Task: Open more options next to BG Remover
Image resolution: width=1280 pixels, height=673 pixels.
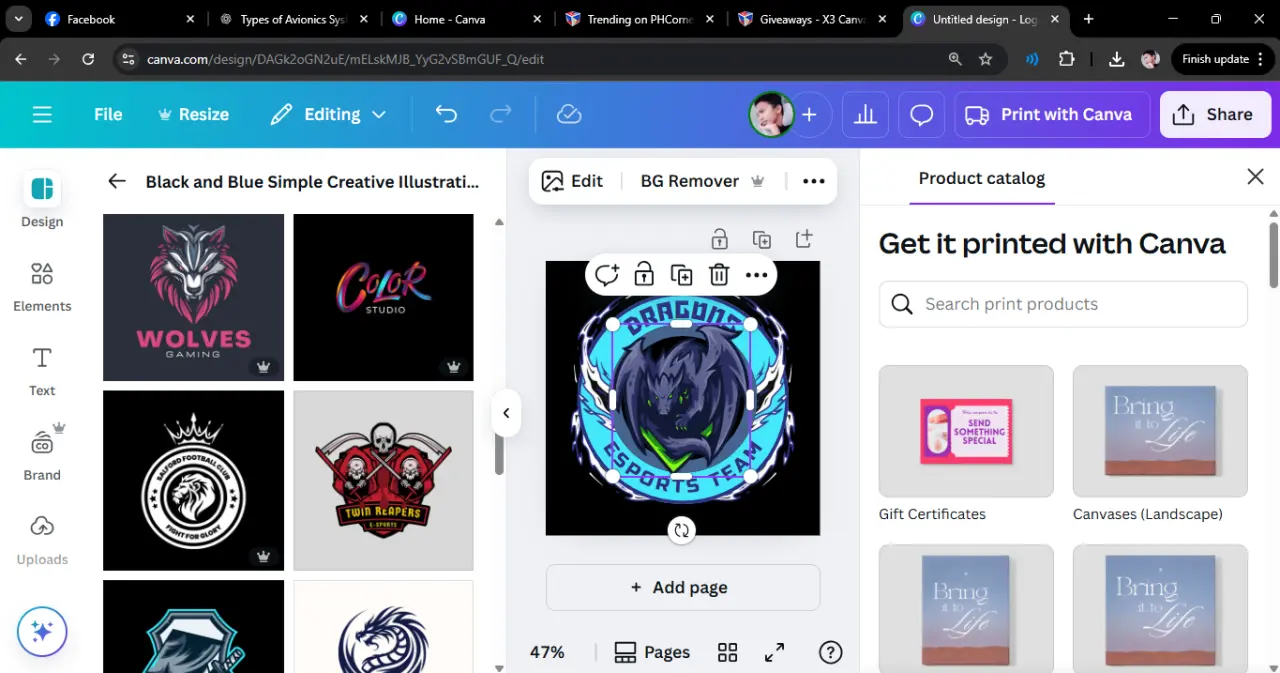Action: (x=813, y=181)
